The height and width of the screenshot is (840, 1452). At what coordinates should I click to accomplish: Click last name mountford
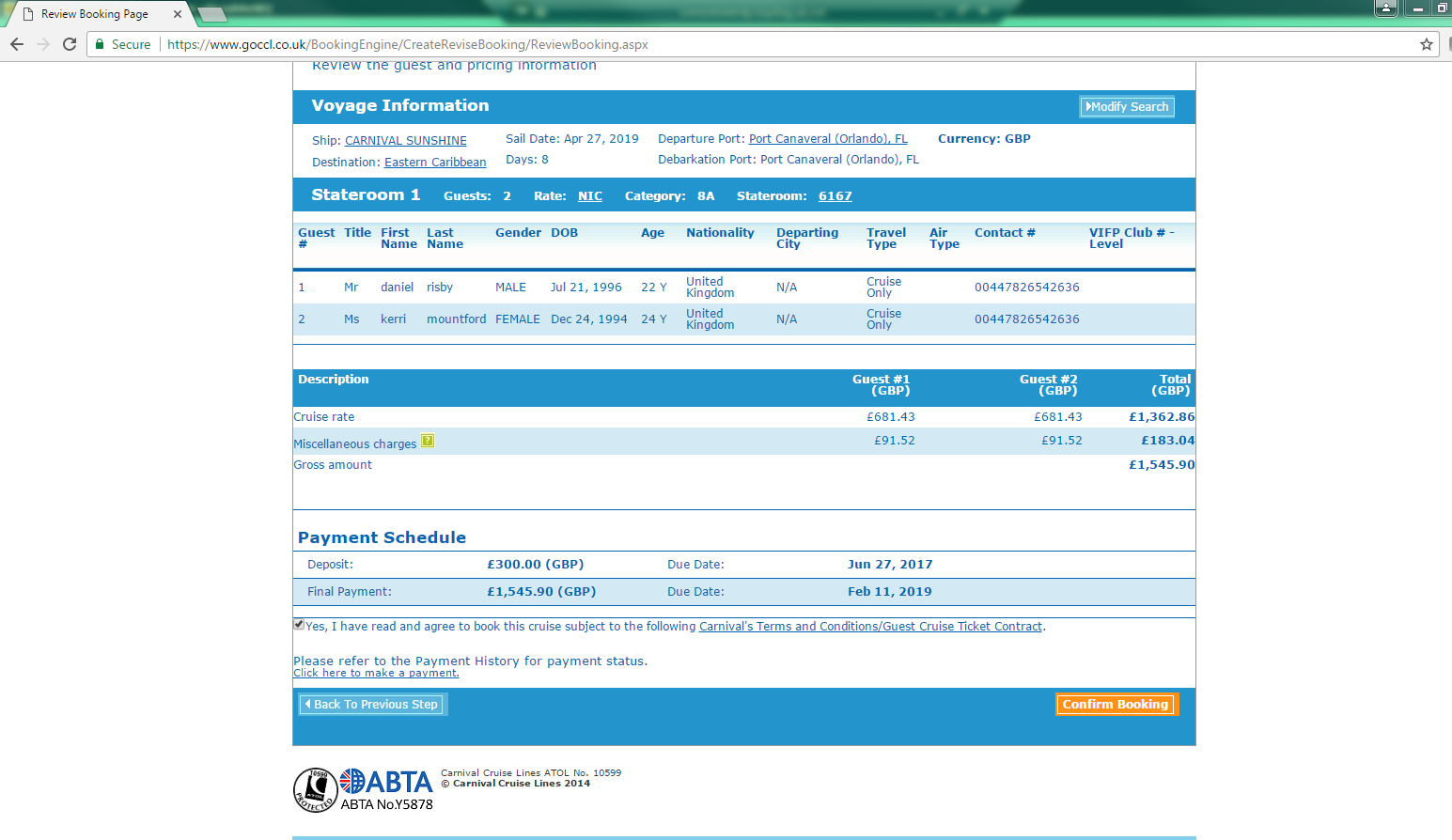tap(457, 319)
